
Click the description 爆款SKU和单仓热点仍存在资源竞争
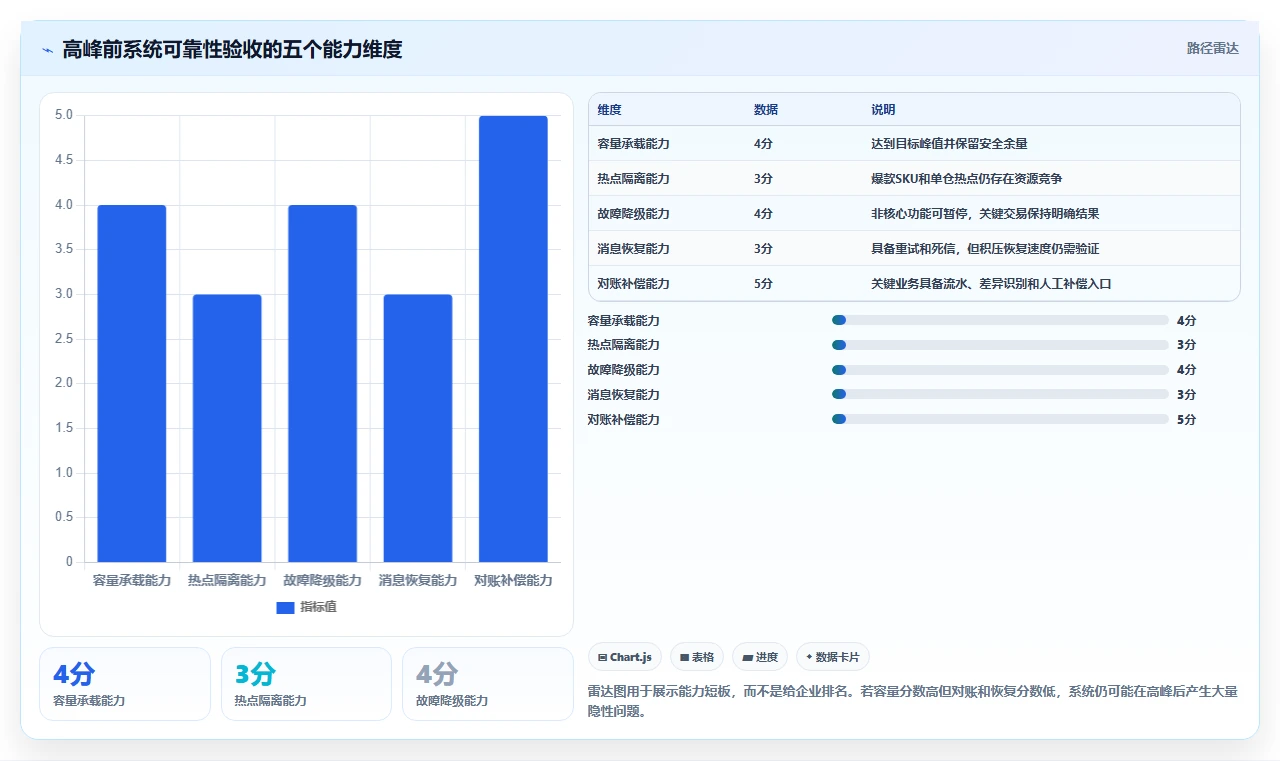click(966, 179)
